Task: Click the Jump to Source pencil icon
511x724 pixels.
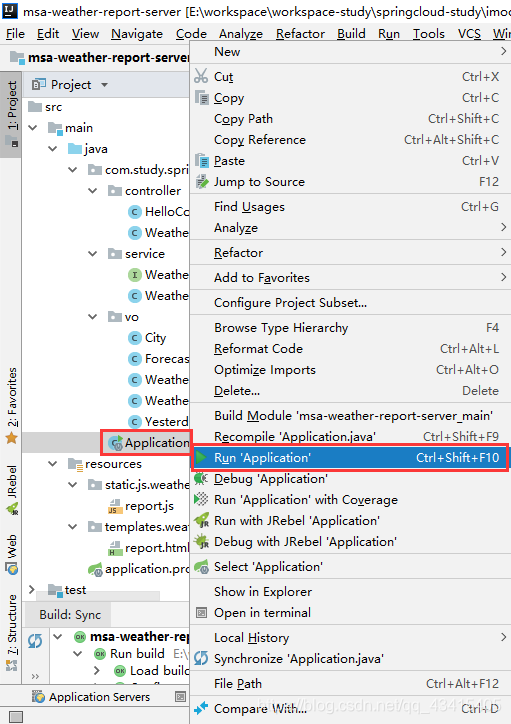Action: coord(202,181)
